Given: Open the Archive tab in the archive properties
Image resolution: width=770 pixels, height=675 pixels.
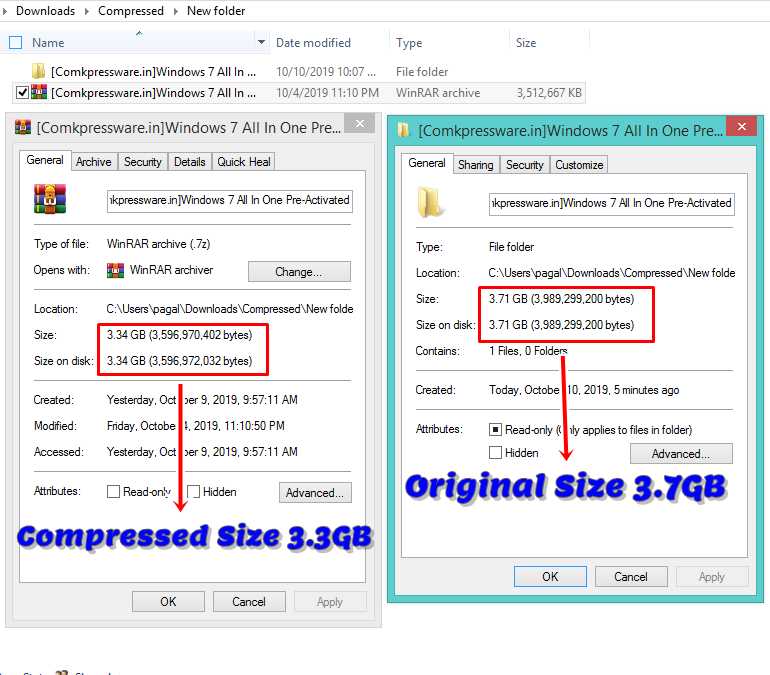Looking at the screenshot, I should click(x=93, y=162).
